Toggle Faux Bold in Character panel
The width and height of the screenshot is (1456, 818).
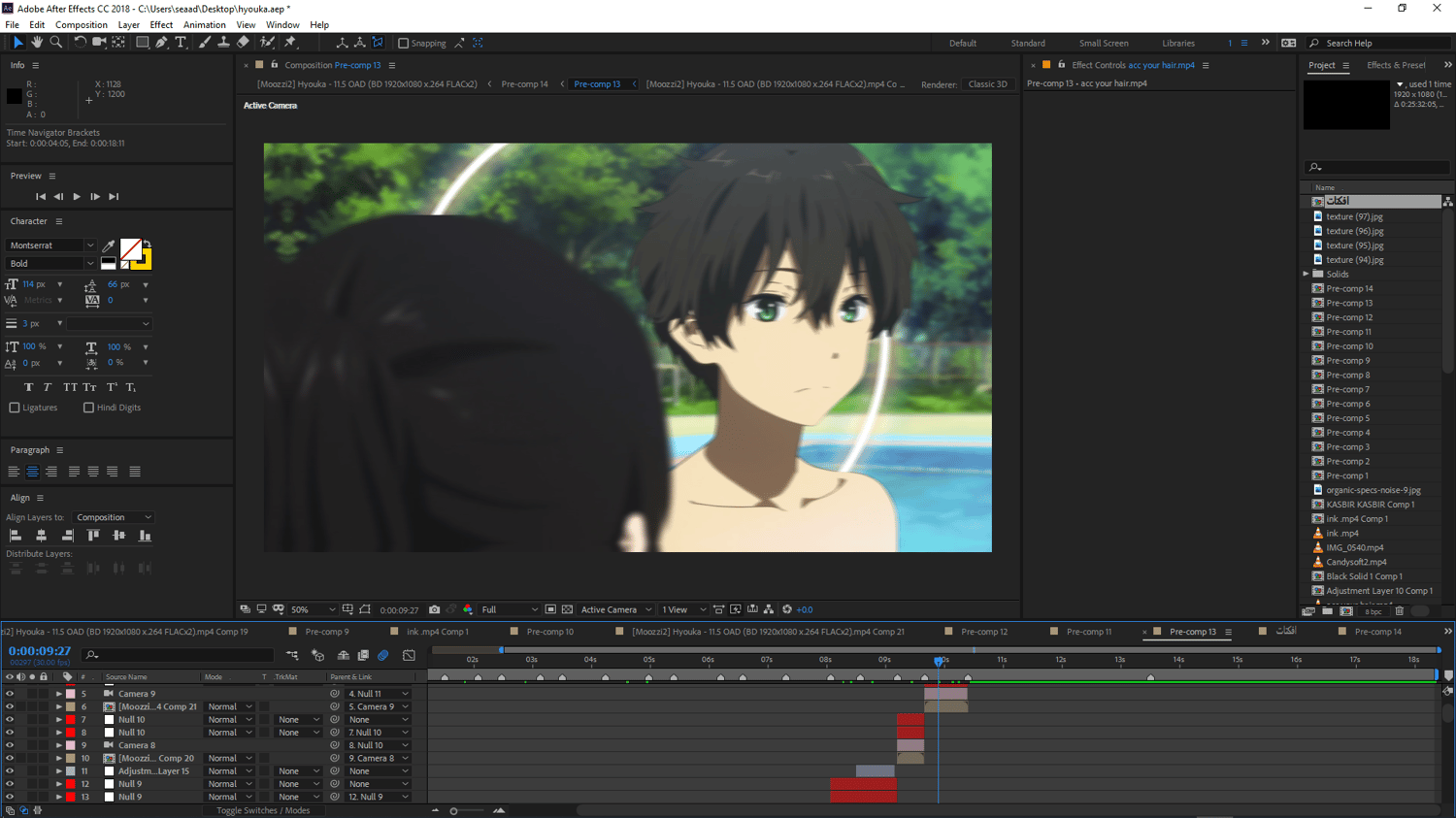click(28, 387)
